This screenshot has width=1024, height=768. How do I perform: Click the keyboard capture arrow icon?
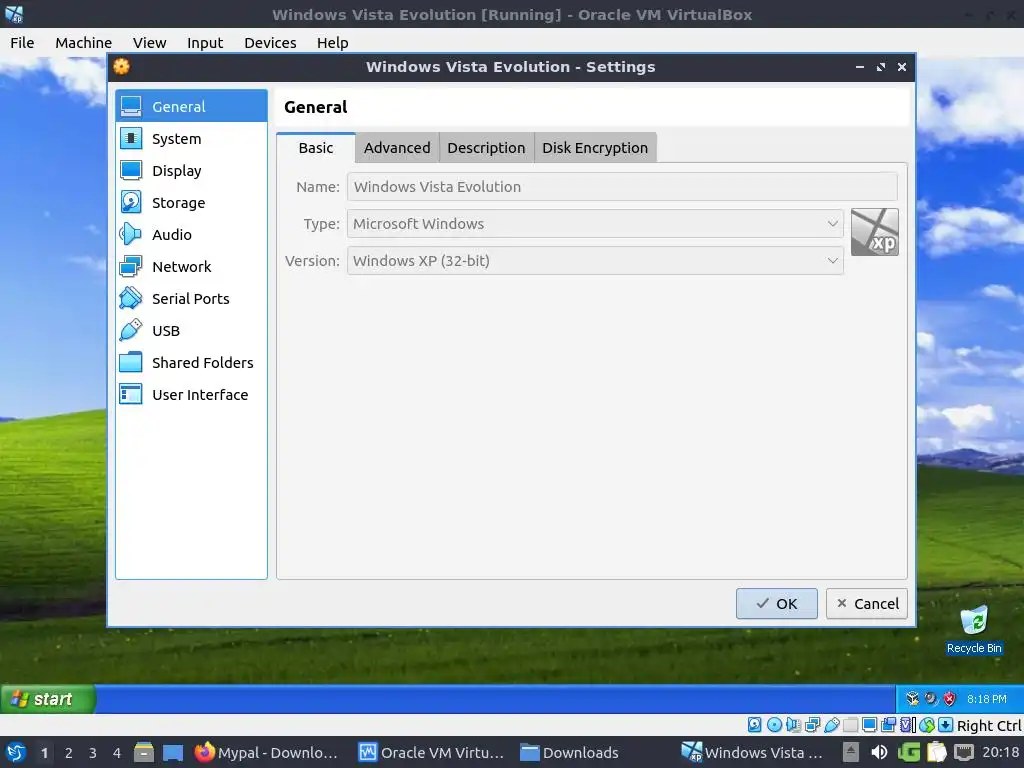coord(945,725)
